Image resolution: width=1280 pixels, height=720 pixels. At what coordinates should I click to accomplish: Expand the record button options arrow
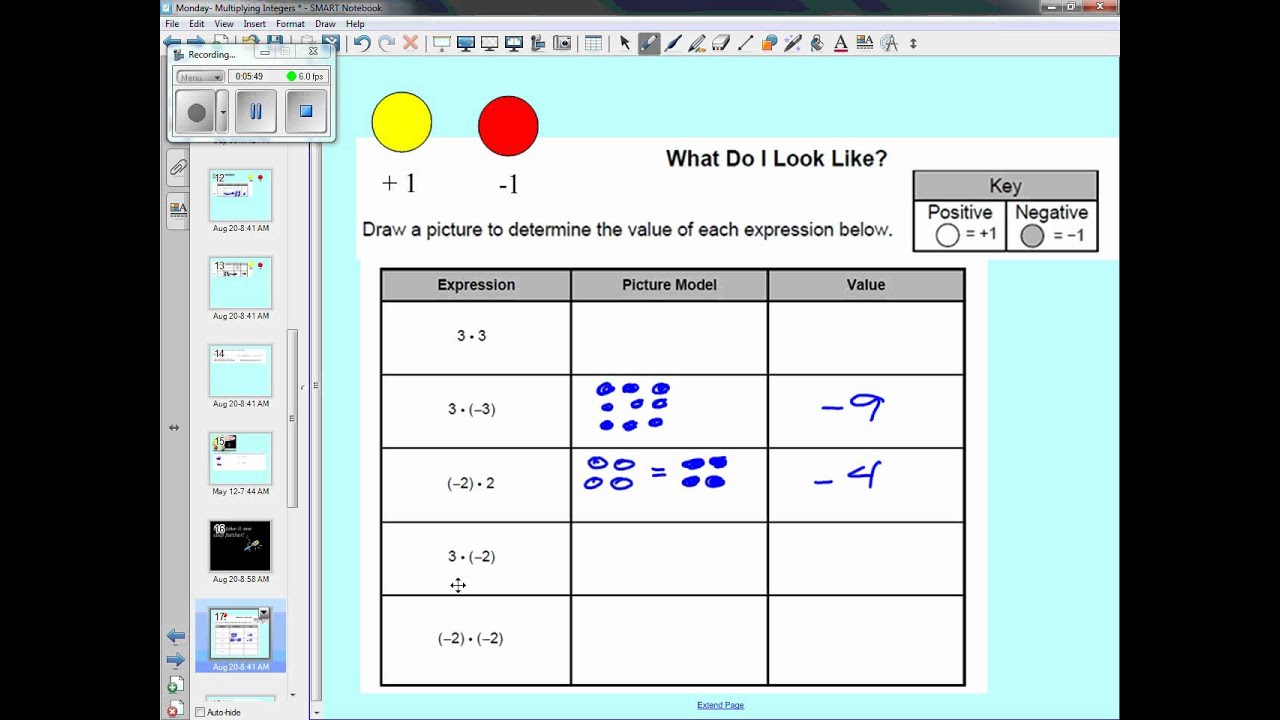click(x=222, y=112)
